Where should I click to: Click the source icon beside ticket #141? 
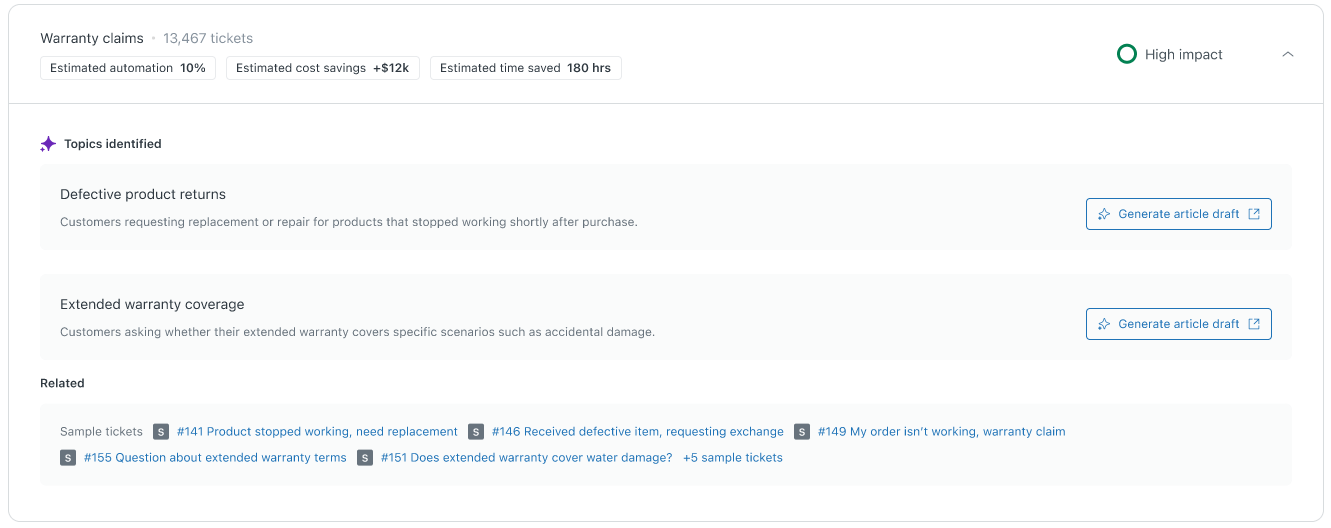tap(161, 432)
